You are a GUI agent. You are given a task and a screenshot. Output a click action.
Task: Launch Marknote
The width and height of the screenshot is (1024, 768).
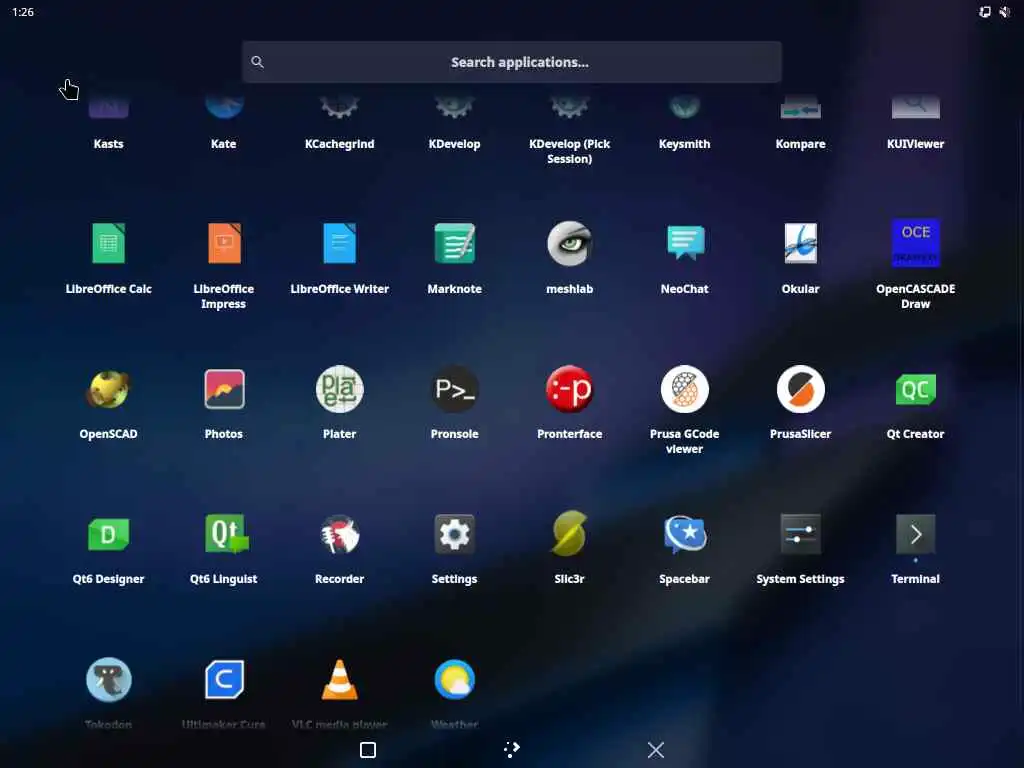pos(455,258)
